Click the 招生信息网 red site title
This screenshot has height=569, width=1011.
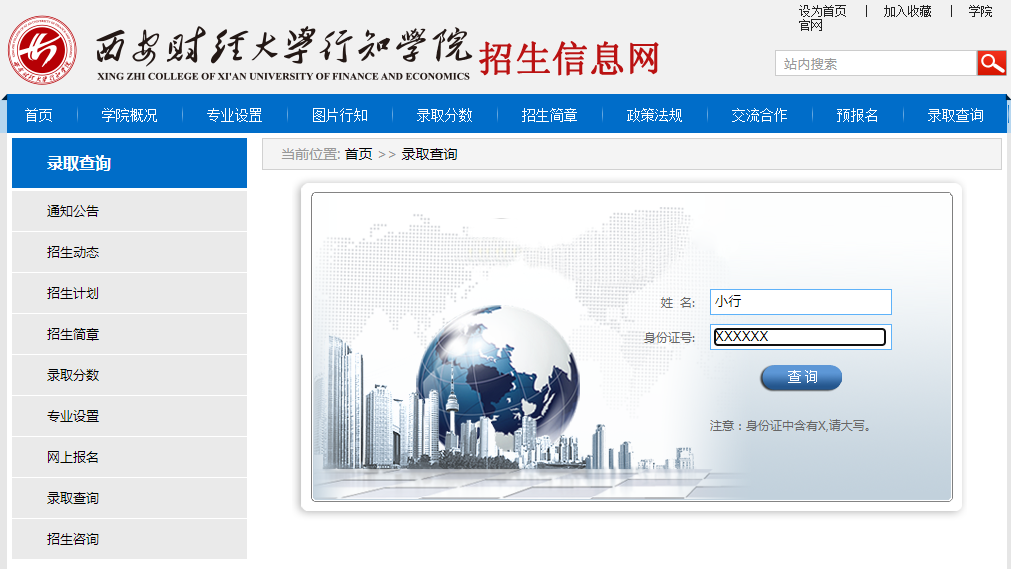tap(569, 58)
